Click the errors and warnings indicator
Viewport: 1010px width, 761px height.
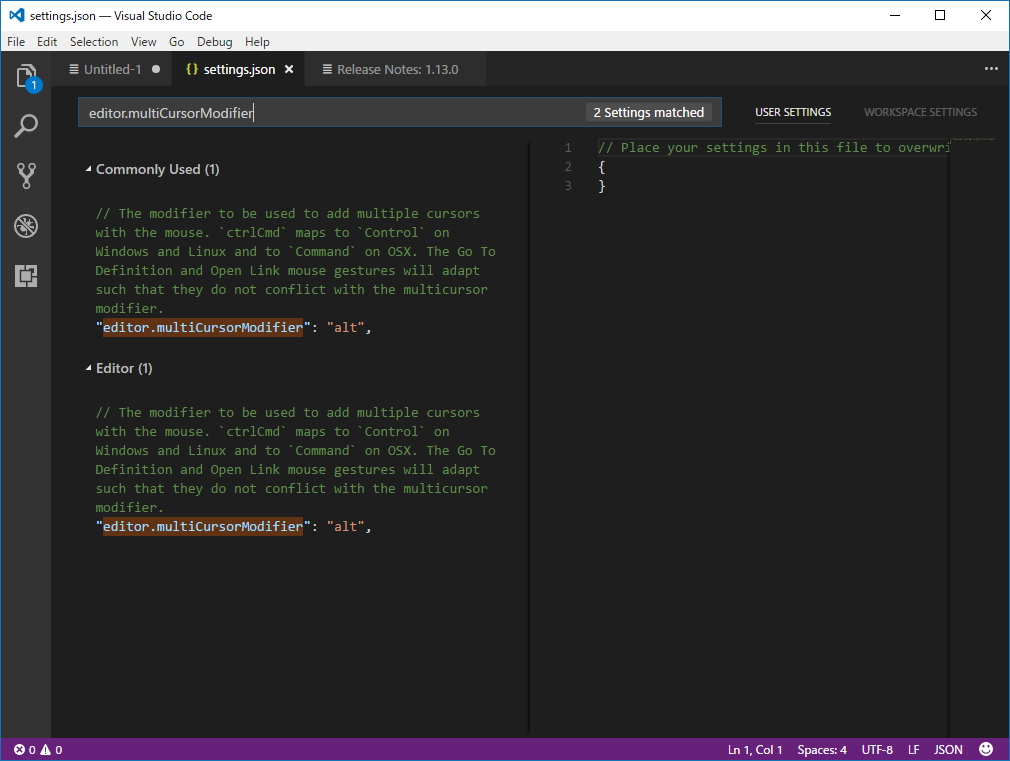tap(37, 749)
